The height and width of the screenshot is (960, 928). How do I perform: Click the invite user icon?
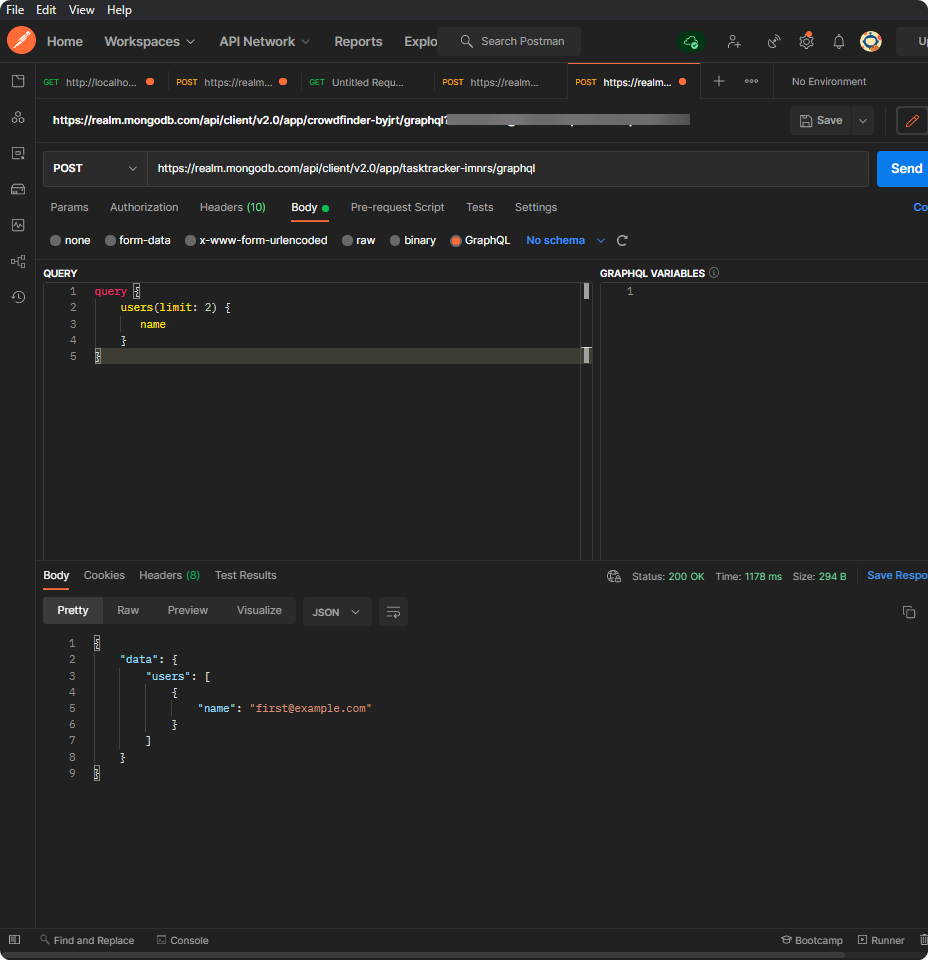tap(734, 42)
